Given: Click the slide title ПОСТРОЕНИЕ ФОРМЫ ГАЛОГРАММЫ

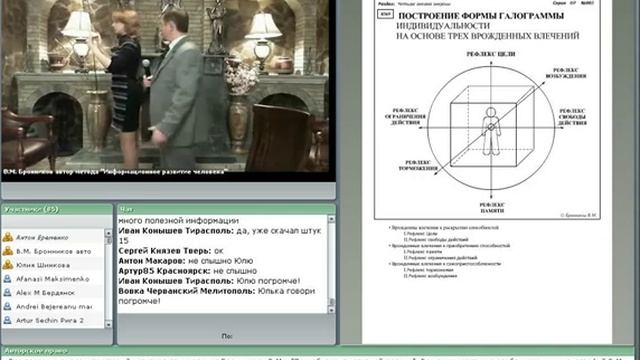Looking at the screenshot, I should point(481,16).
